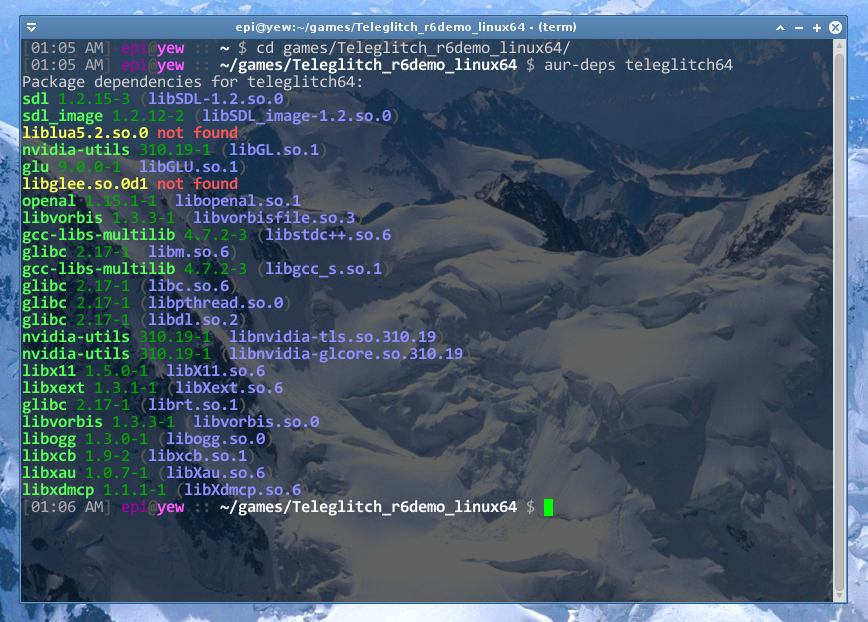Click the 'libogg' package name
Viewport: 868px width, 622px height.
tap(49, 439)
